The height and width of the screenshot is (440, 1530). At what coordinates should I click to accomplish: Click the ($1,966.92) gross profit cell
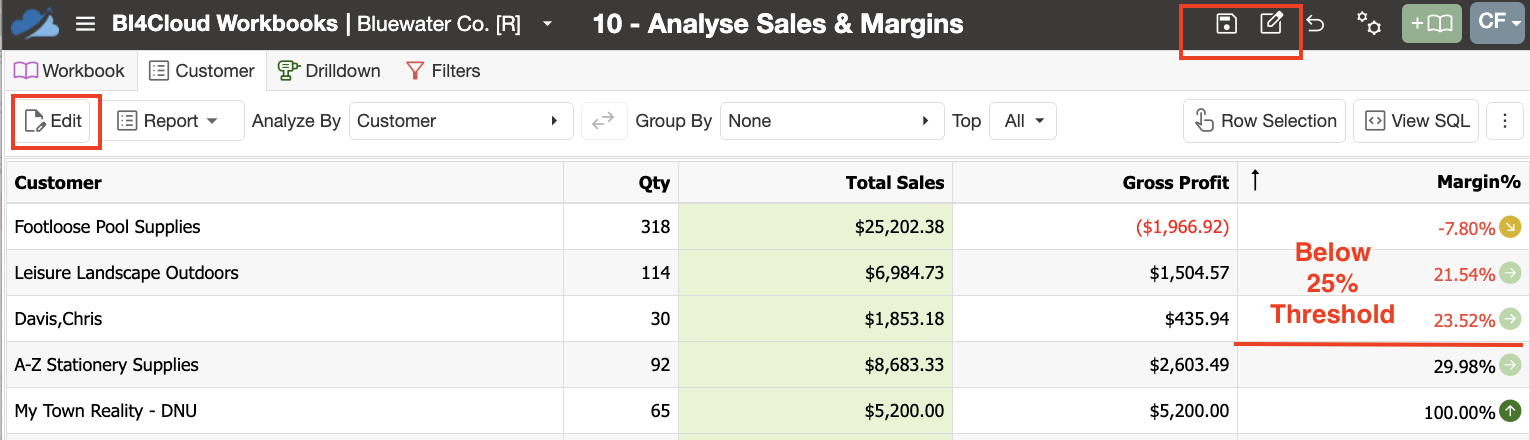coord(1095,227)
